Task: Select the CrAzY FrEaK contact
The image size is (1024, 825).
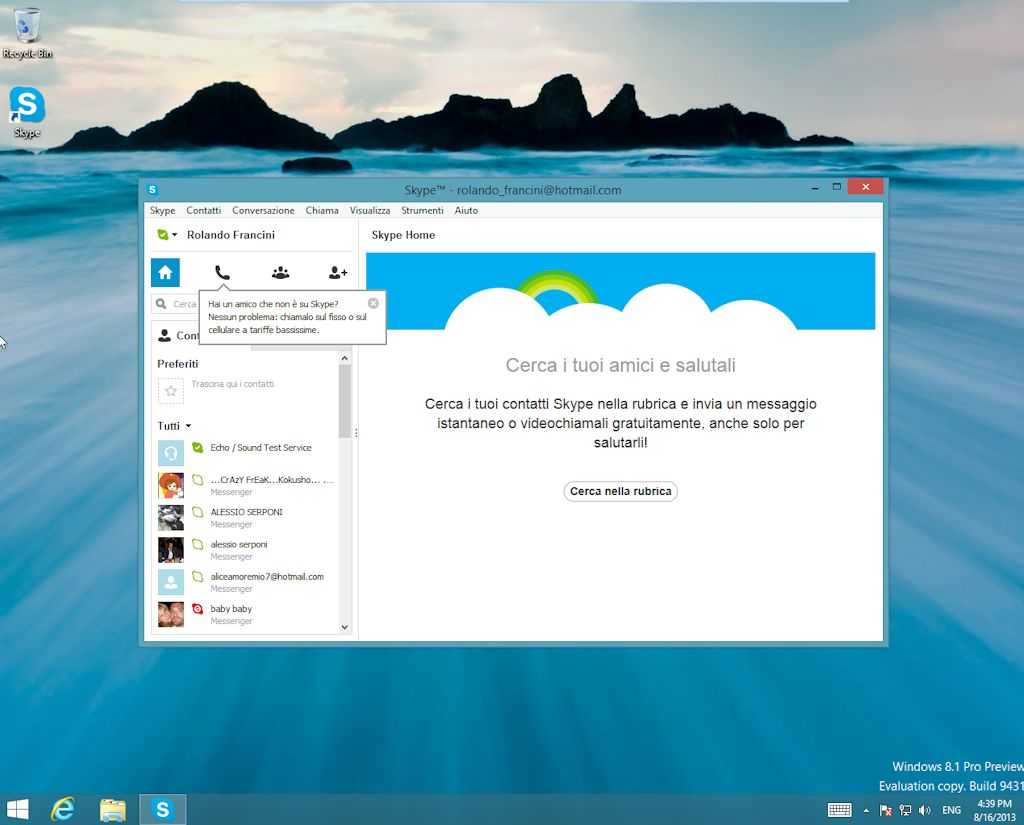Action: 246,485
